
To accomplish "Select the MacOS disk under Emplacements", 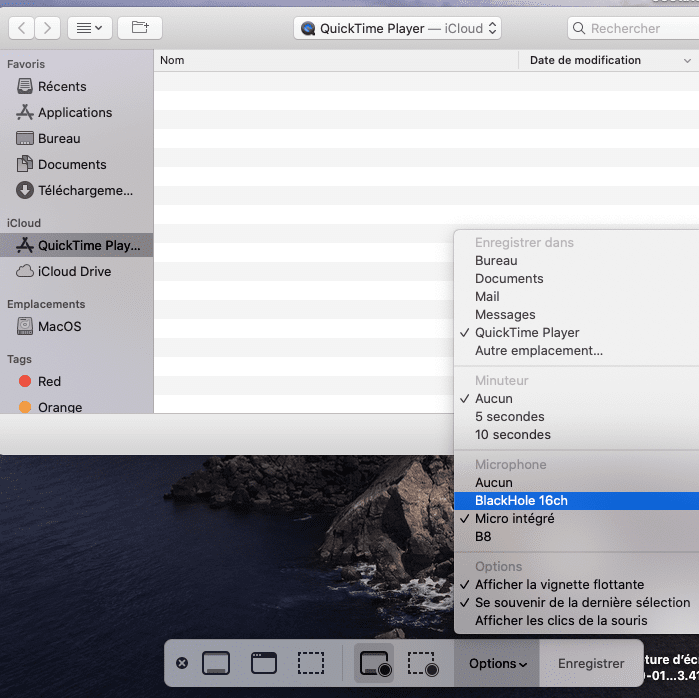I will coord(77,326).
